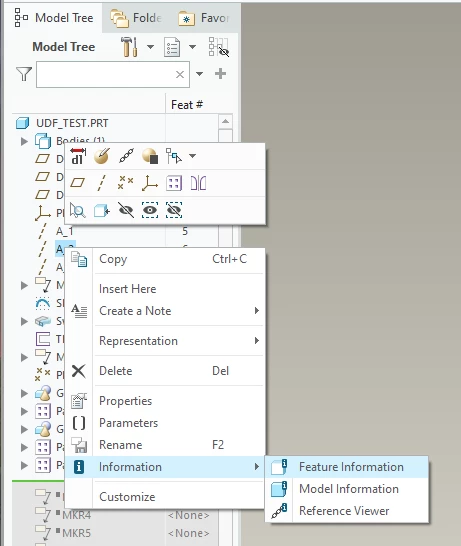The height and width of the screenshot is (546, 461).
Task: Open the Model Tree settings hammer icon
Action: (129, 47)
